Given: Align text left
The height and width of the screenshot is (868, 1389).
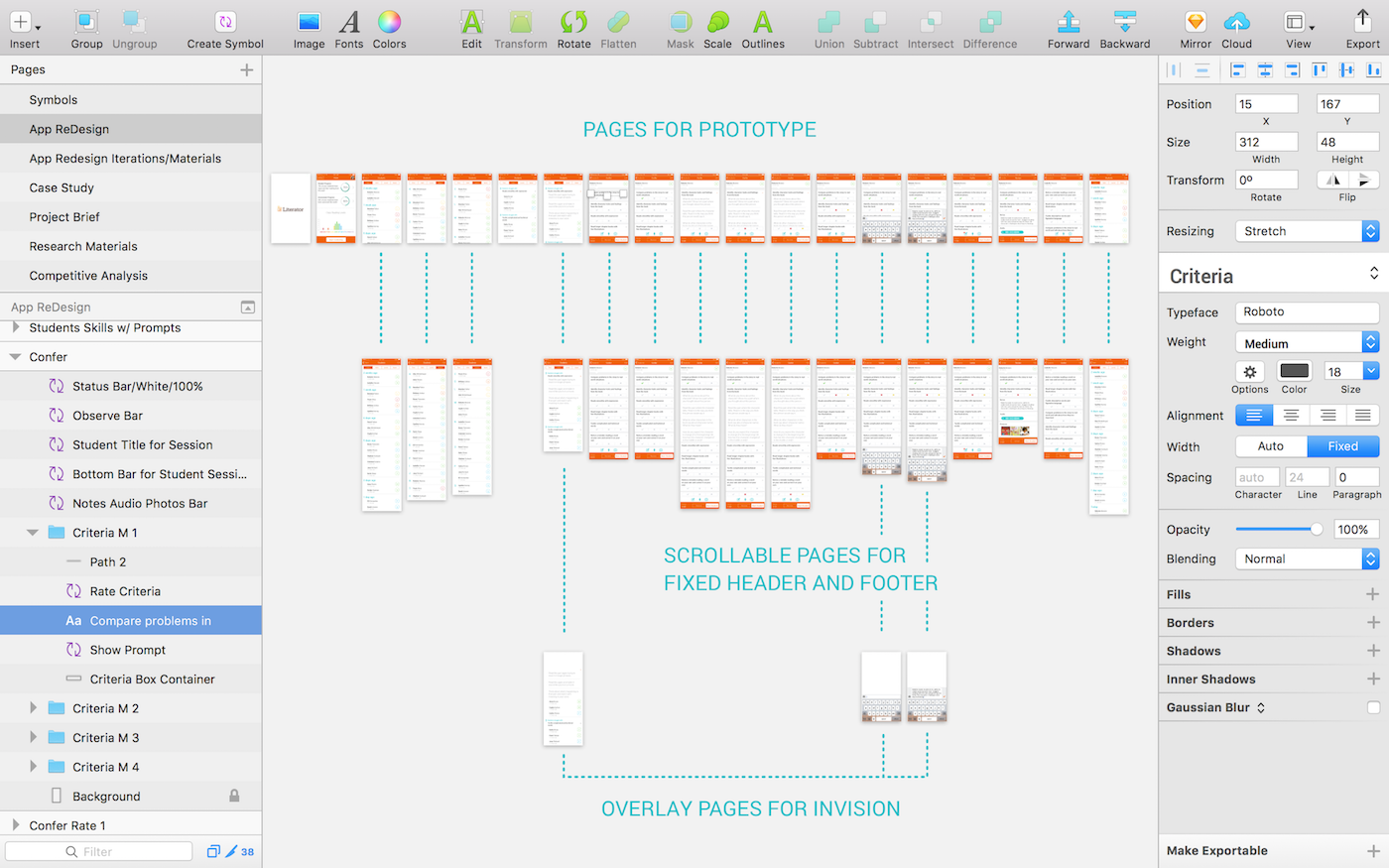Looking at the screenshot, I should click(1254, 416).
